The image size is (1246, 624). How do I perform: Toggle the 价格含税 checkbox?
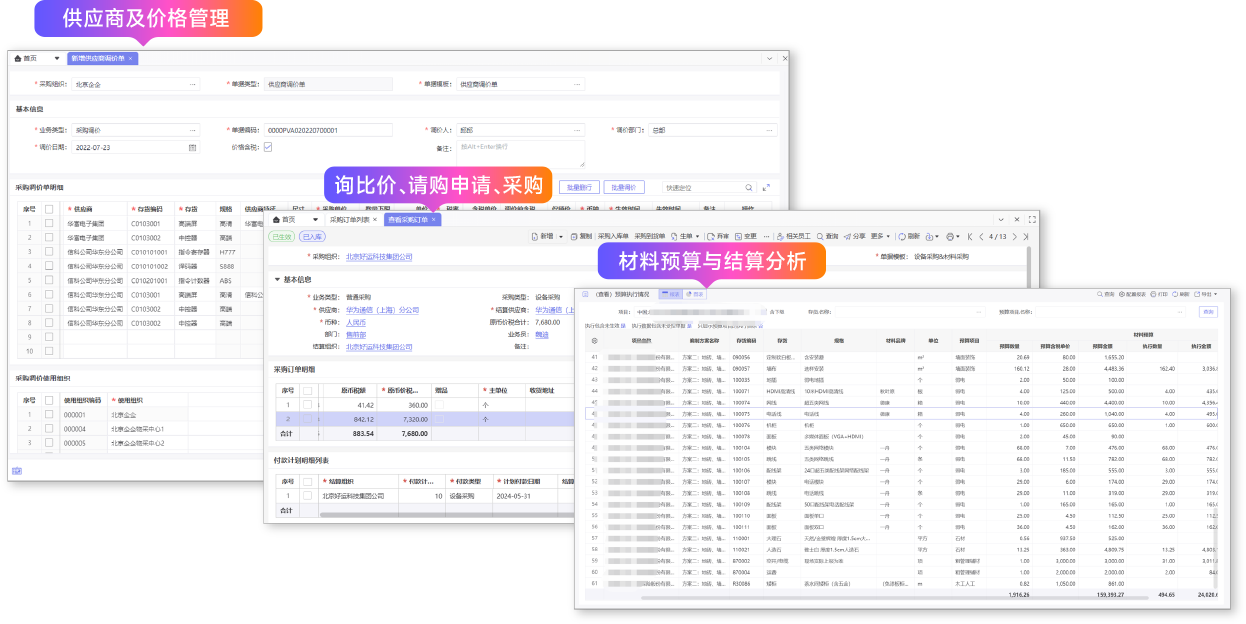click(x=267, y=147)
